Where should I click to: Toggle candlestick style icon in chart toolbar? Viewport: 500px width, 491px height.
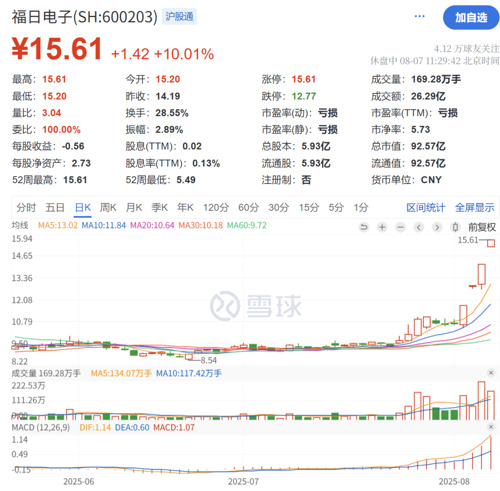[455, 228]
